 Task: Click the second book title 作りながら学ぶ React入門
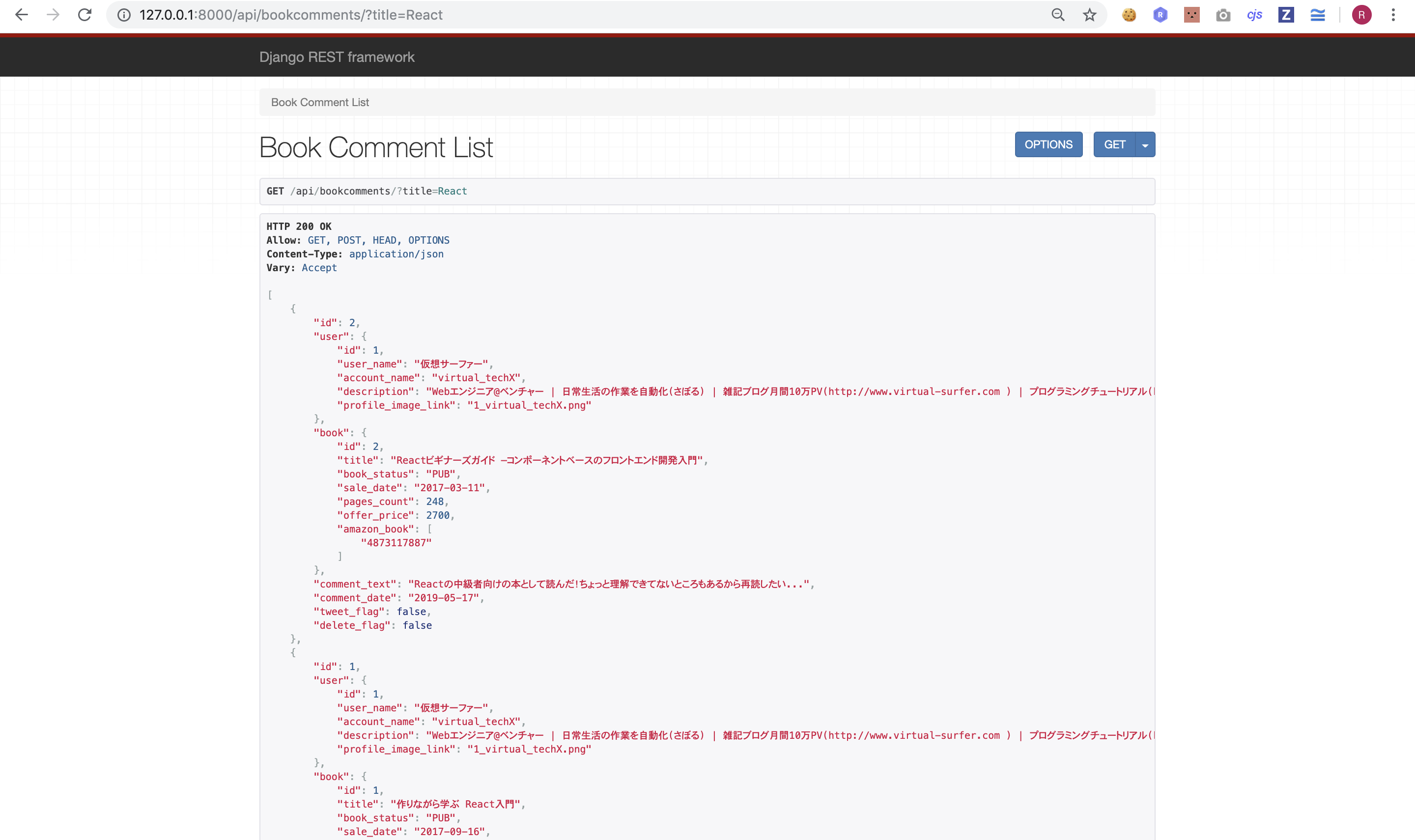pos(455,804)
